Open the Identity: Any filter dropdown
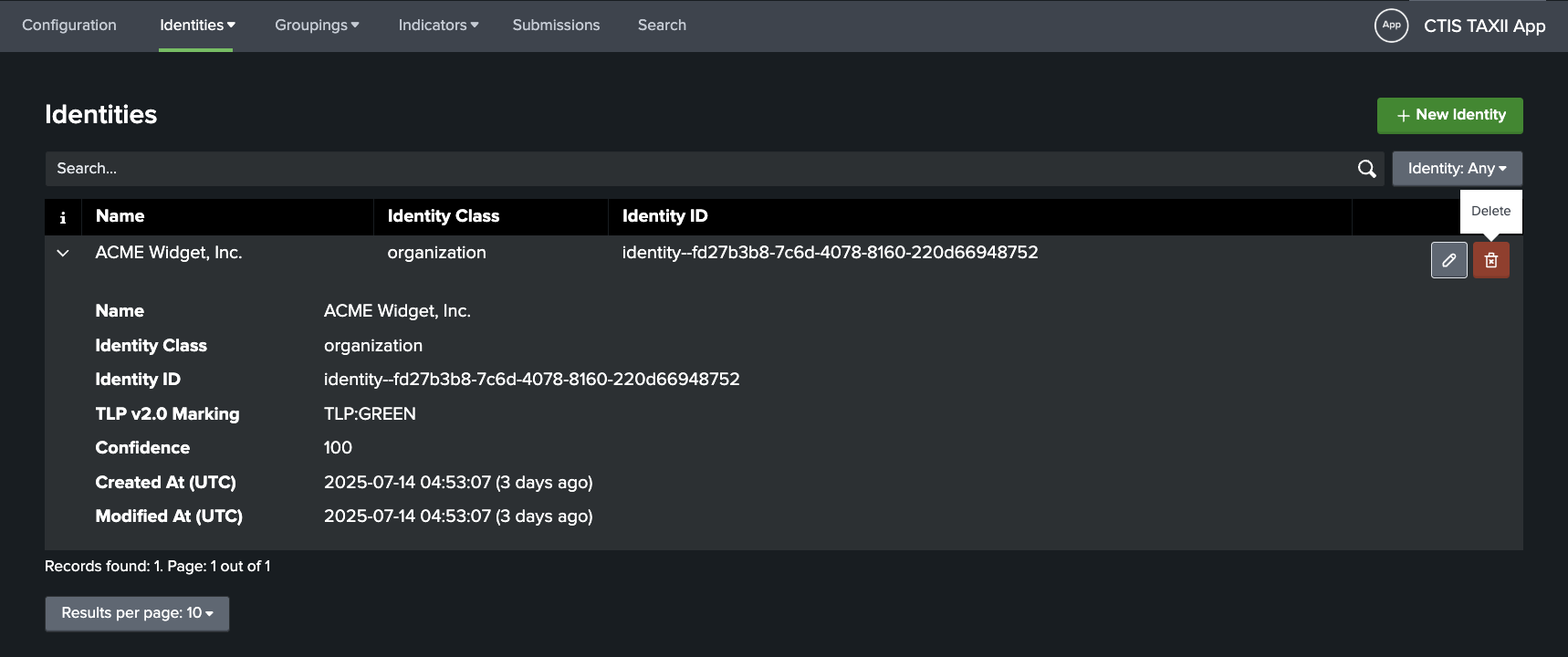This screenshot has width=1568, height=657. 1457,169
